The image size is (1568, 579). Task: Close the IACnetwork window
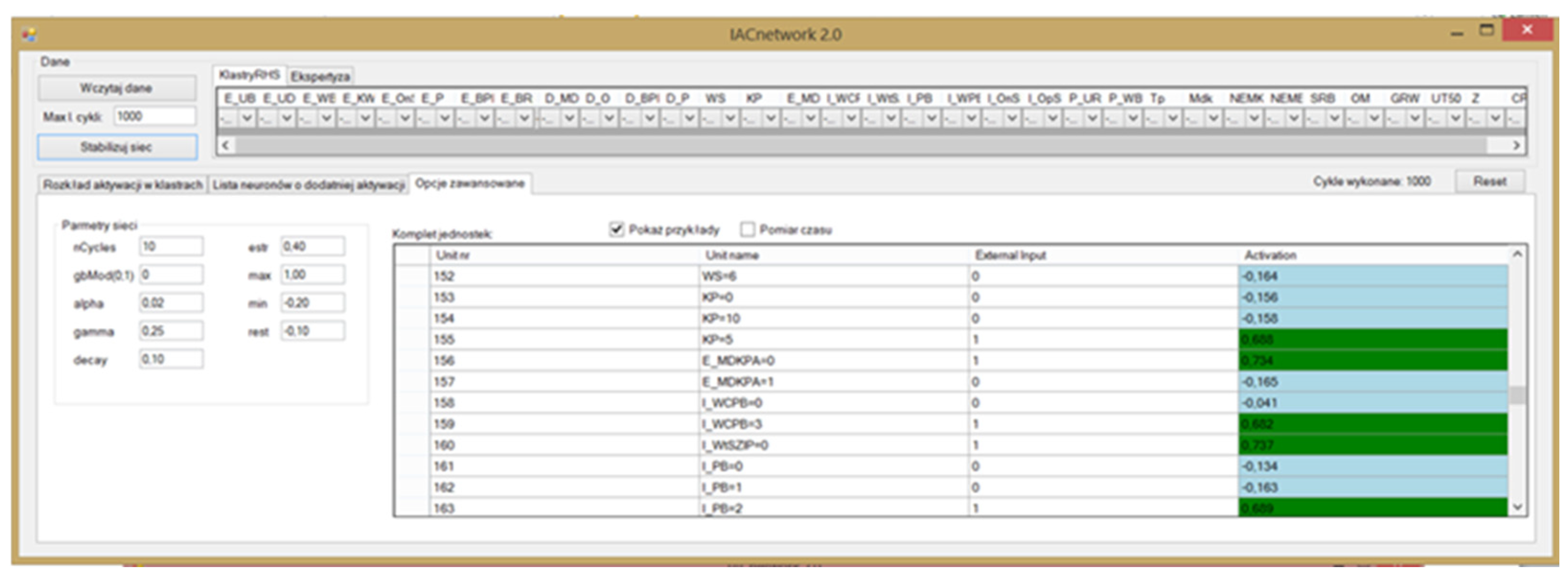tap(1527, 31)
